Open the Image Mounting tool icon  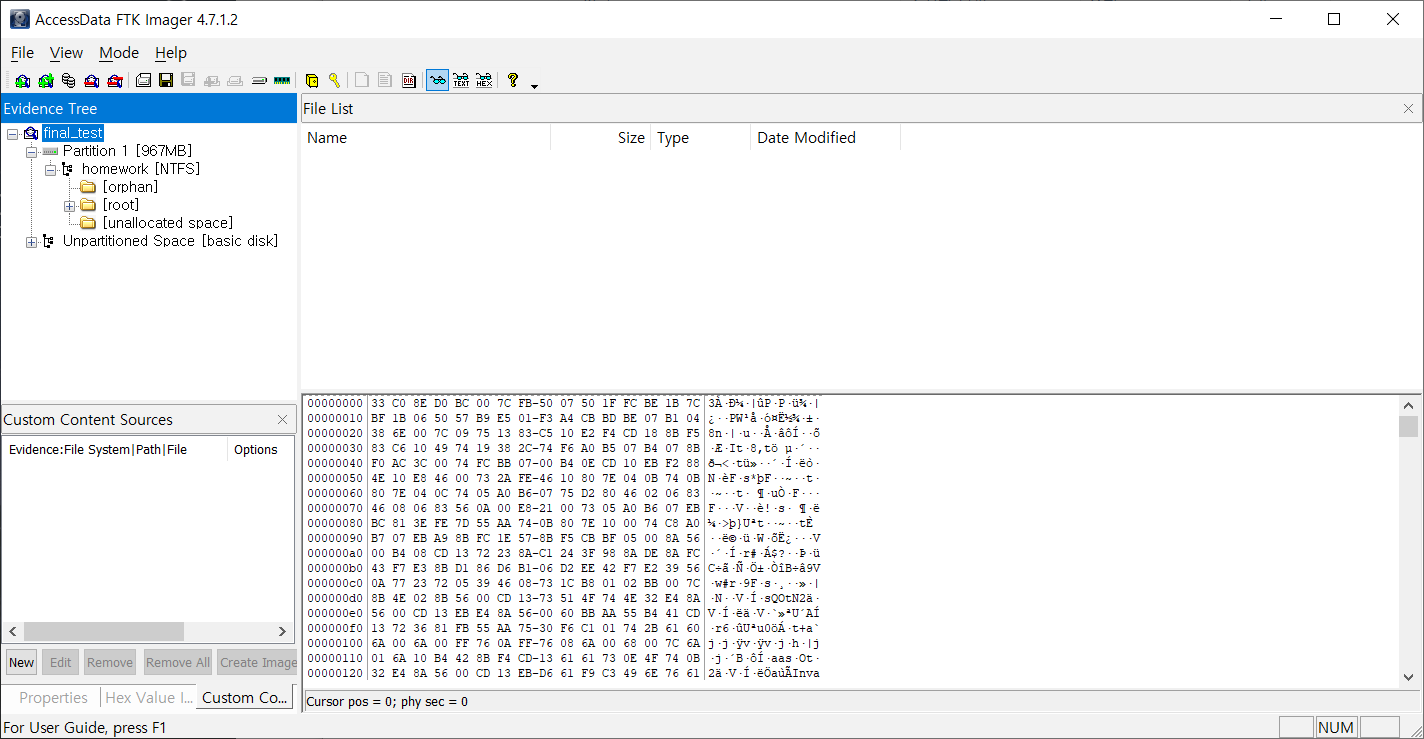(x=68, y=81)
